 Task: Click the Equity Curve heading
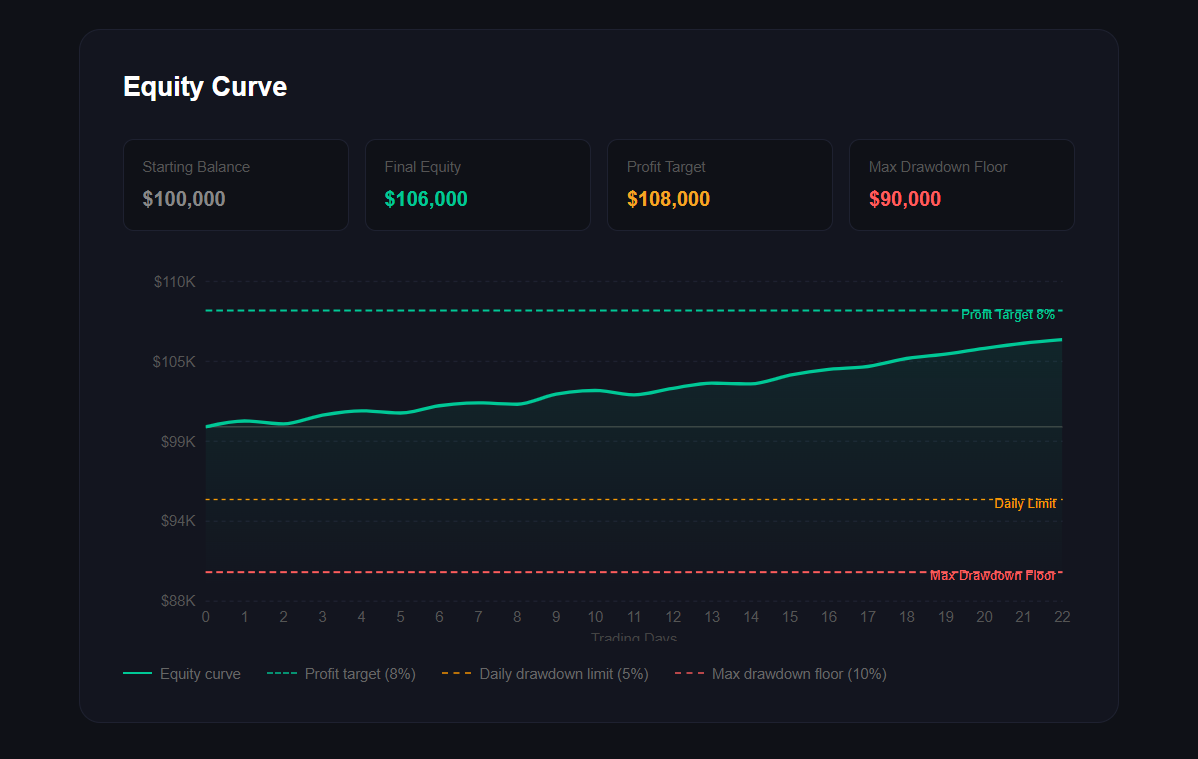click(205, 86)
